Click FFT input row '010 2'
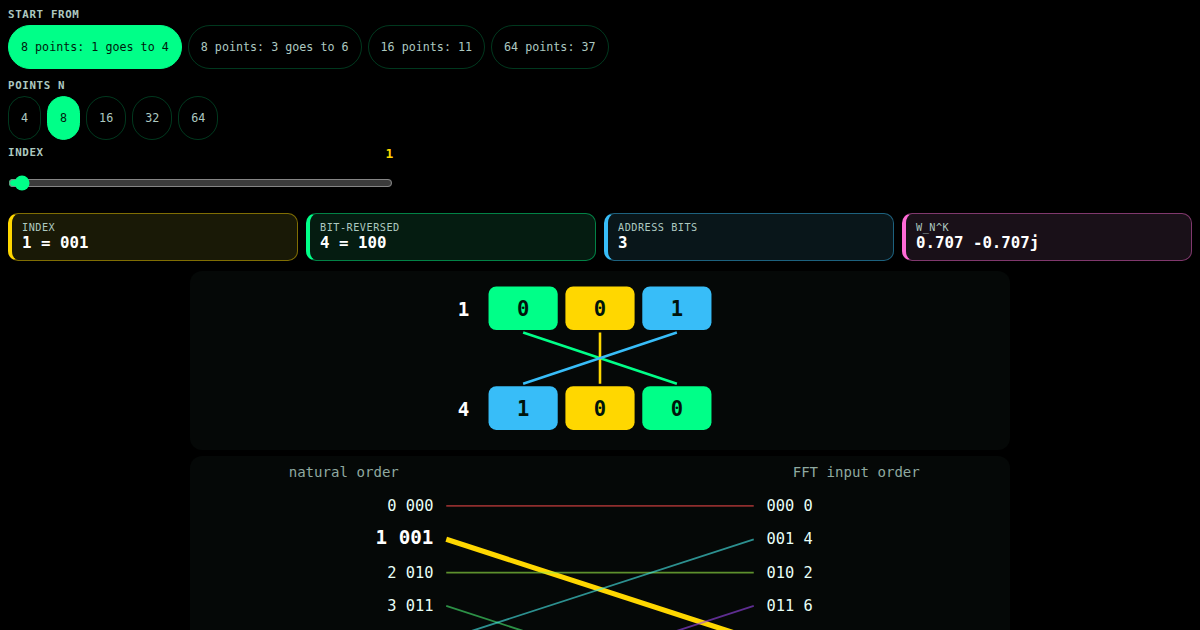Screen dimensions: 1200x630 click(790, 573)
